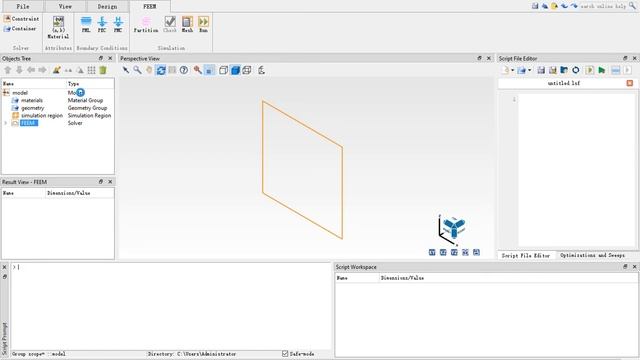Click the Check simulation icon
Screen dimensions: 640x360
tap(170, 24)
